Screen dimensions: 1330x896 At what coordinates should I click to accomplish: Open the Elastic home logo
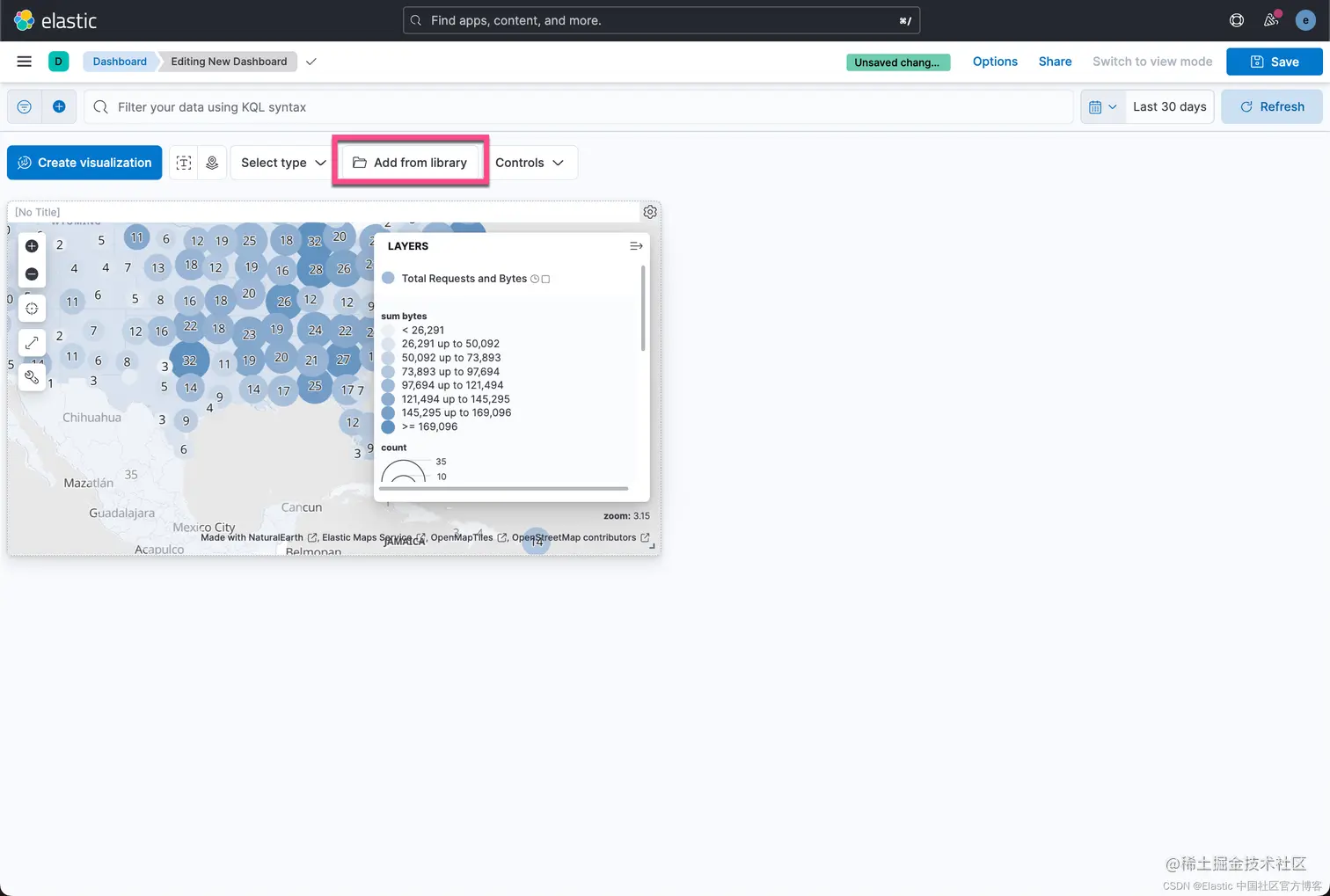tap(55, 20)
